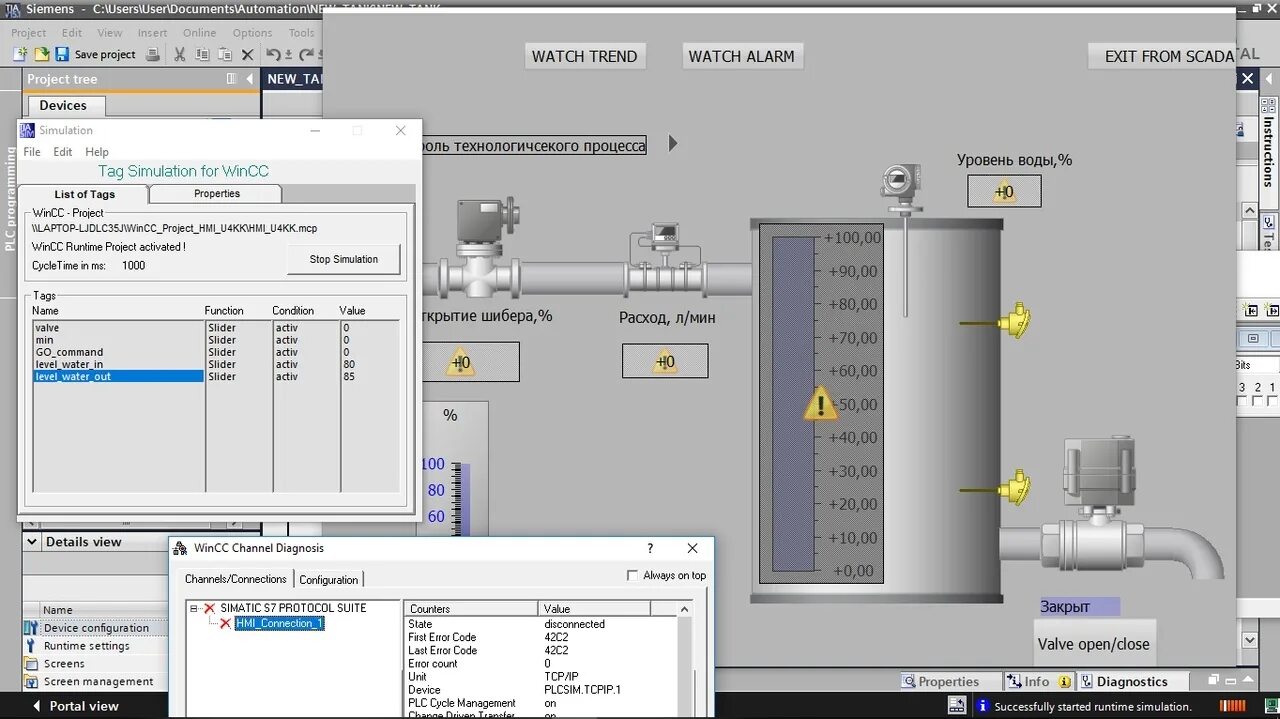Click the damper opening value field

pyautogui.click(x=470, y=362)
